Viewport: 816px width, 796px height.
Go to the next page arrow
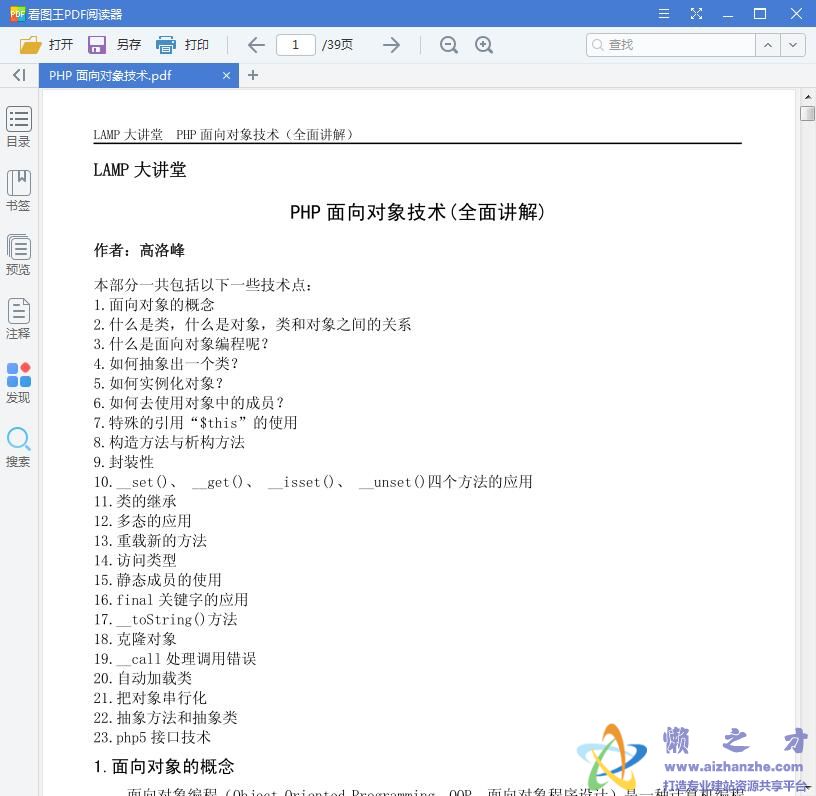point(391,45)
